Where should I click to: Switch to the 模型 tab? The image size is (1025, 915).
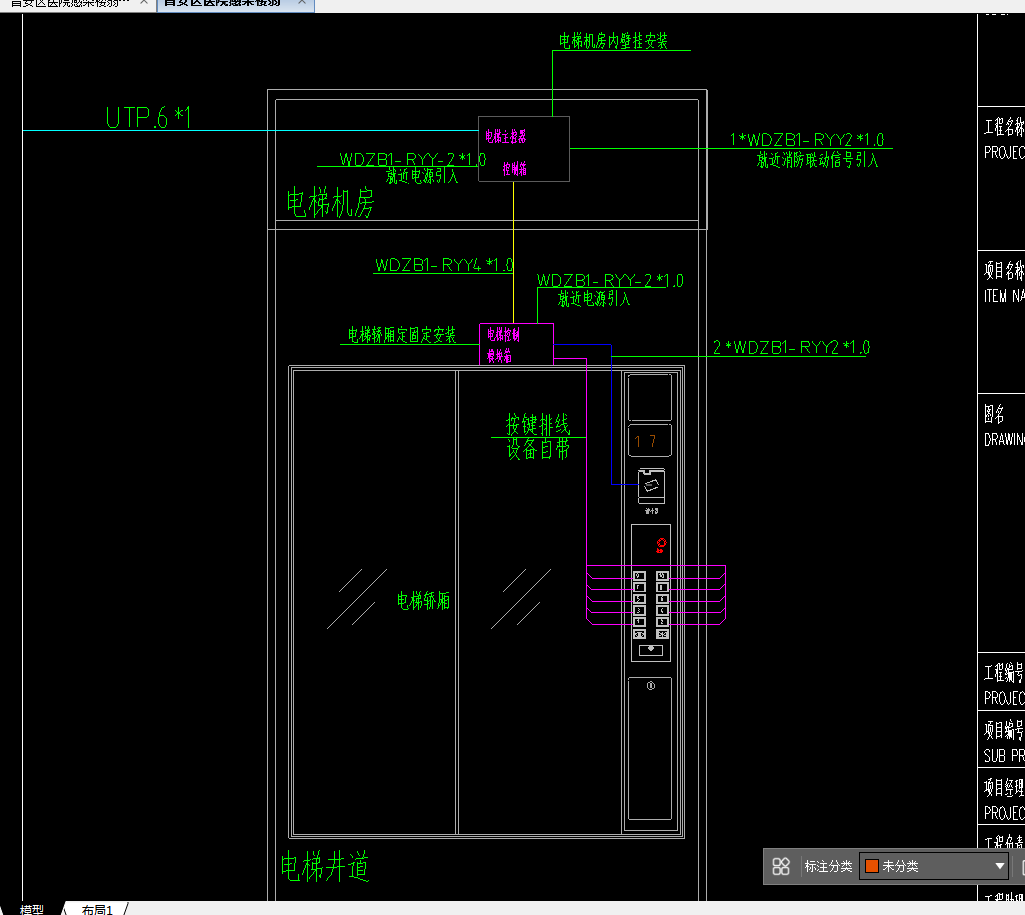point(31,909)
